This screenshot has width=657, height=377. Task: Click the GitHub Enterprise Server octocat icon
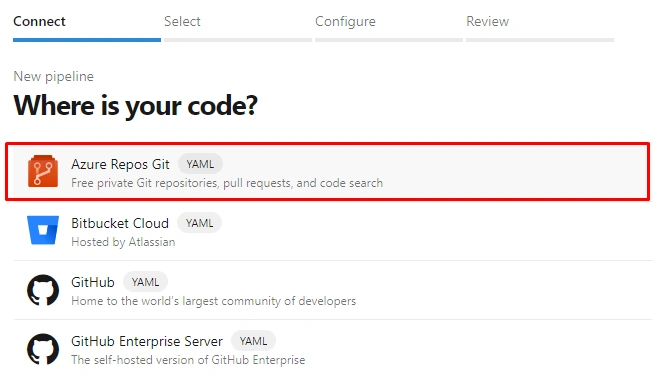(43, 349)
